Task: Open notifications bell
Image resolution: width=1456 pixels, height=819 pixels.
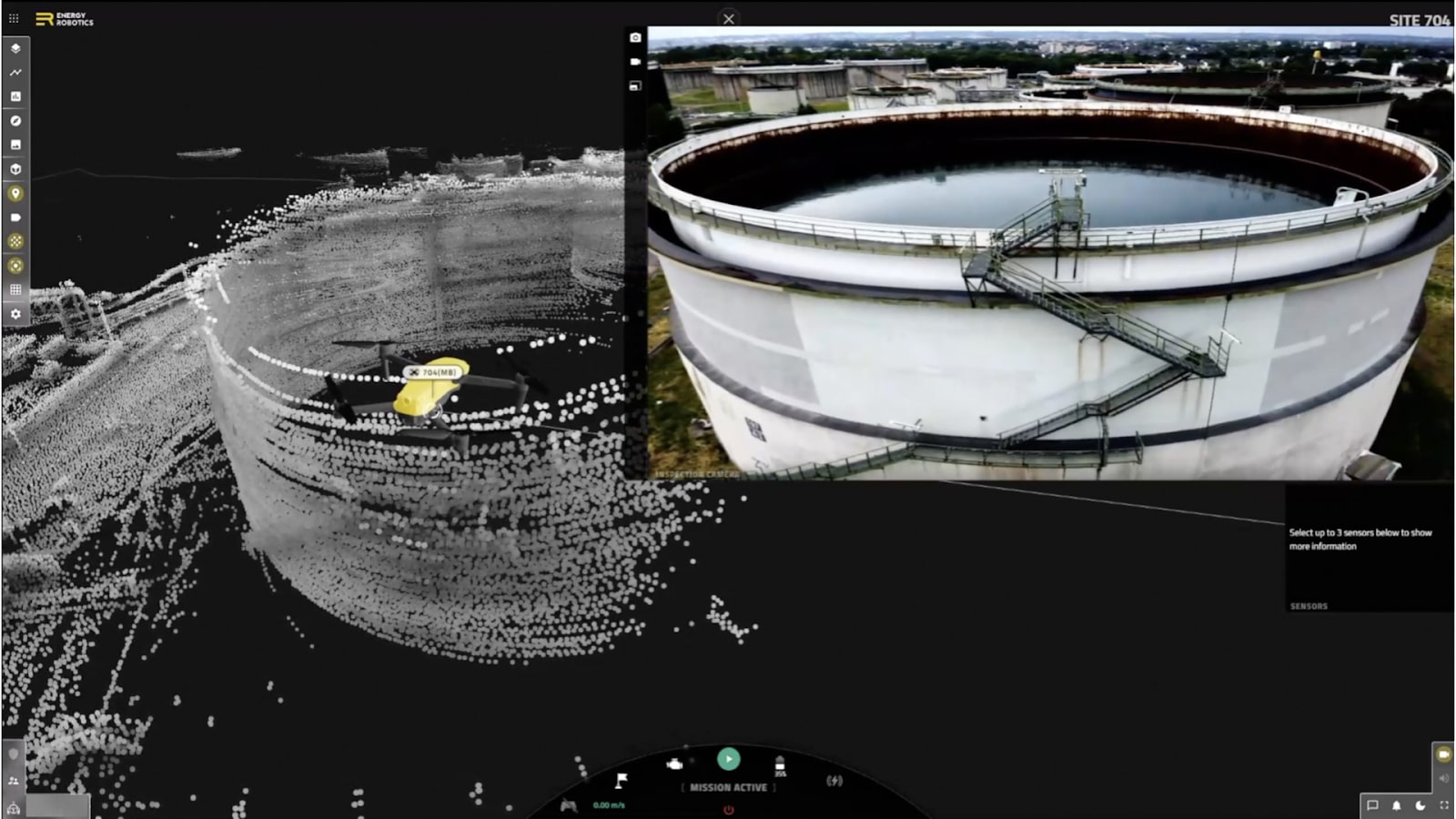Action: pos(1396,805)
